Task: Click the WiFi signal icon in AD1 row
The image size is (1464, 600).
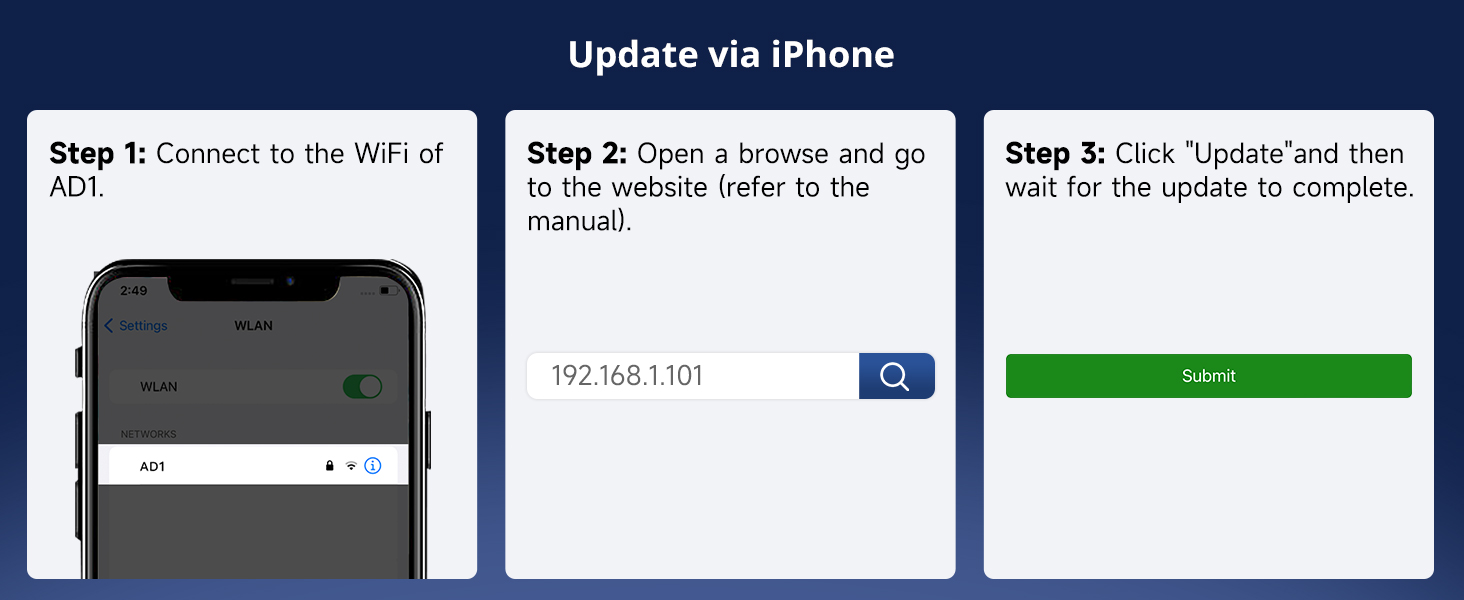Action: click(351, 466)
